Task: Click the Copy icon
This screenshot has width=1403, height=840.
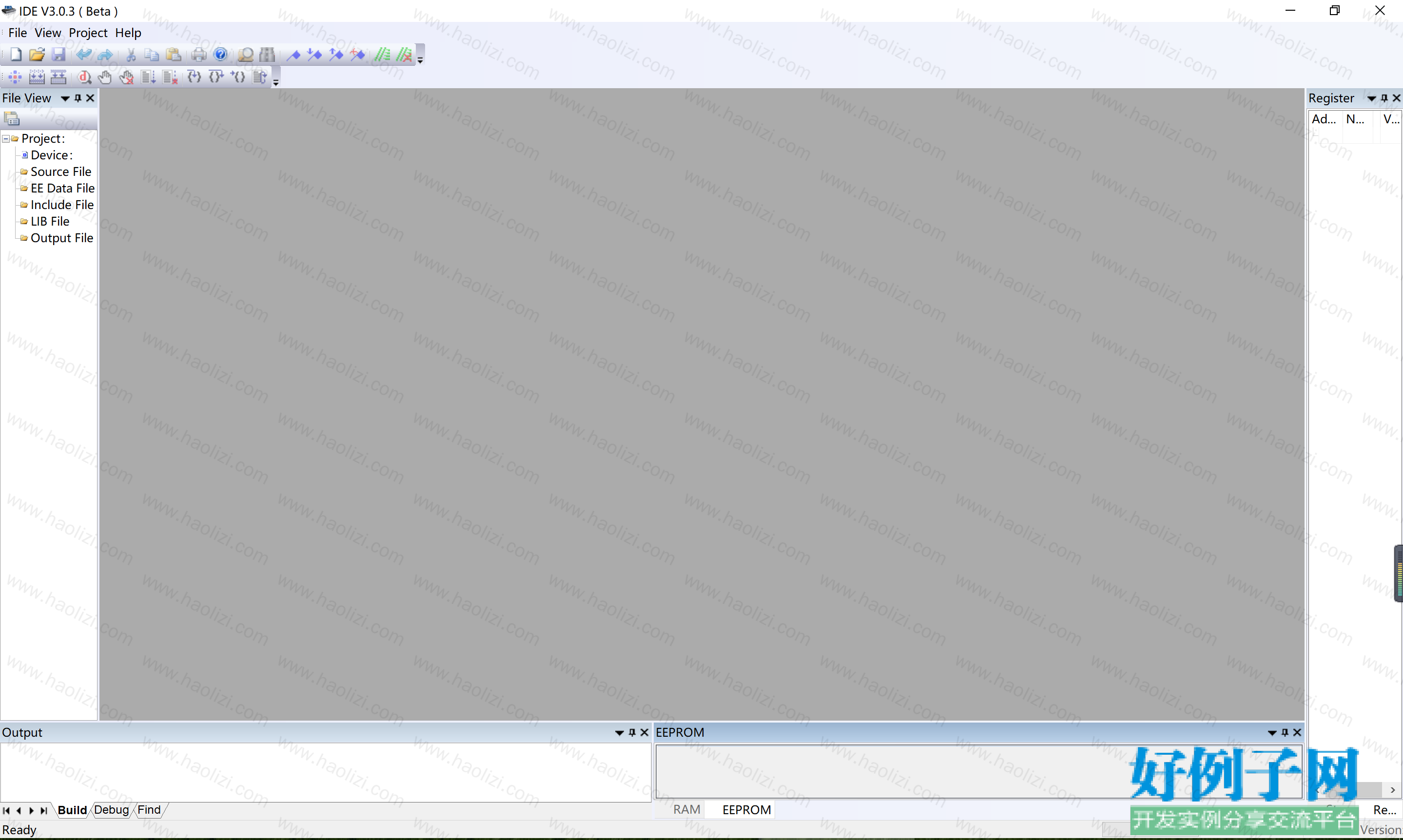Action: pos(152,55)
